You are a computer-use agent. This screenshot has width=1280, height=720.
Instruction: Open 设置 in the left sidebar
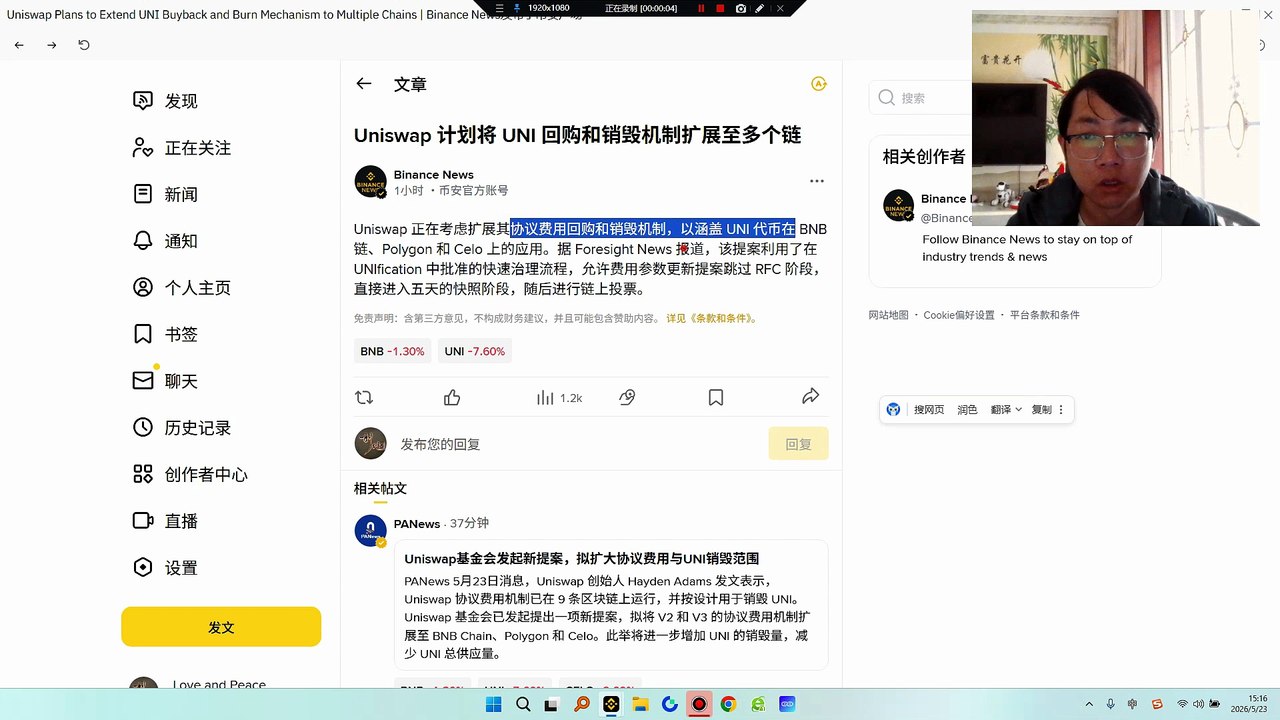pos(166,568)
